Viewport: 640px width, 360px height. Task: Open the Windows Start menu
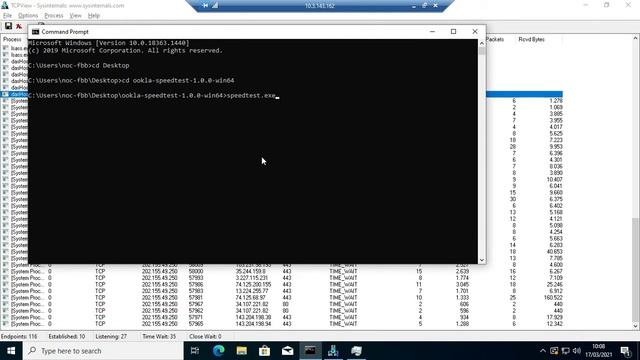pyautogui.click(x=11, y=351)
